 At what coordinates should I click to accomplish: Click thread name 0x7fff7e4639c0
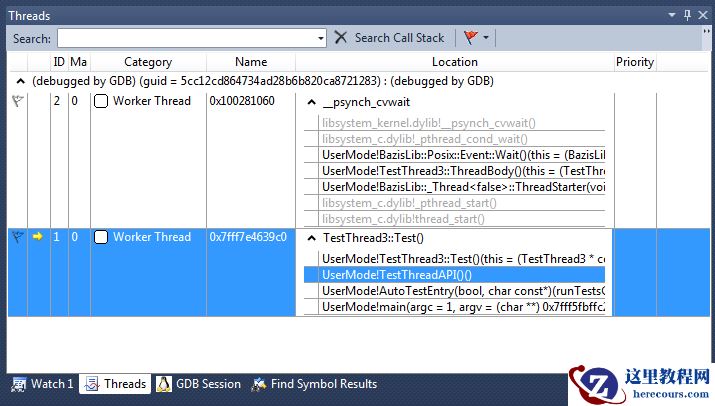click(x=248, y=237)
